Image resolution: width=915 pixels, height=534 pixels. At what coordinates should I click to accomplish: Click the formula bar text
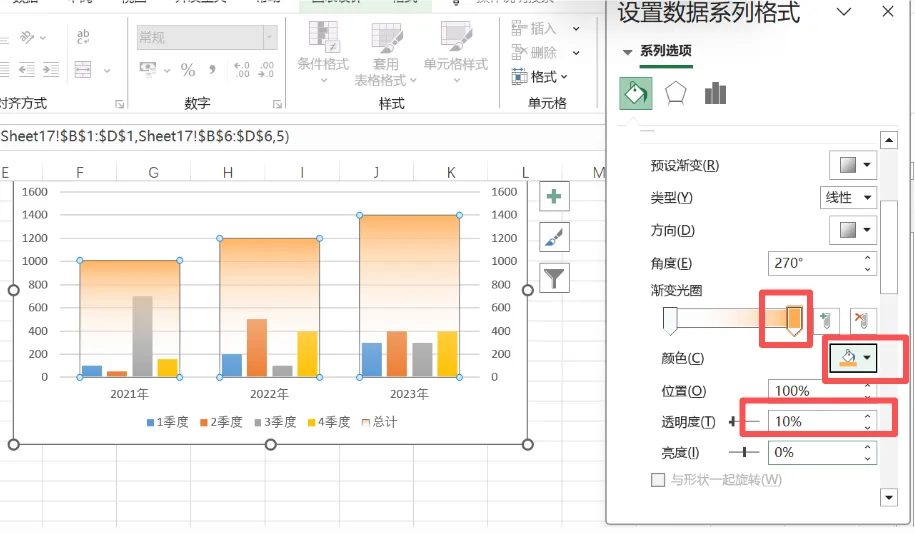click(145, 136)
